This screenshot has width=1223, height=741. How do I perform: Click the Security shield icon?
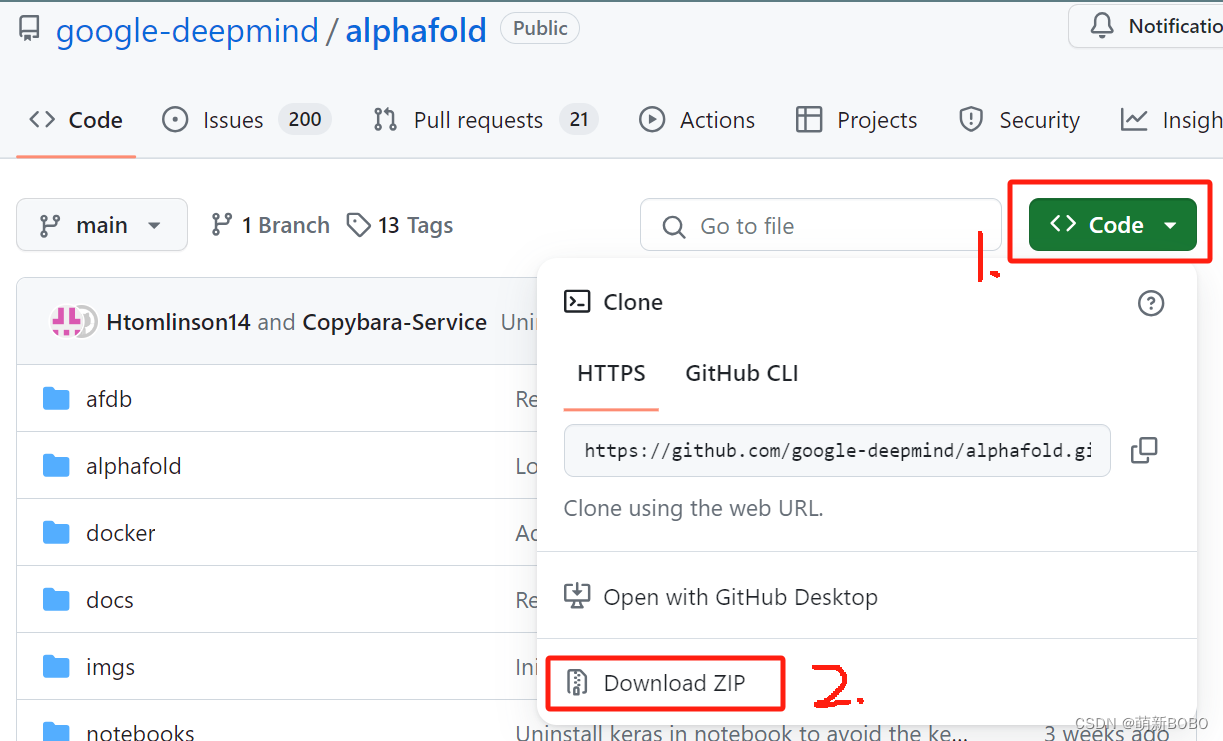971,120
